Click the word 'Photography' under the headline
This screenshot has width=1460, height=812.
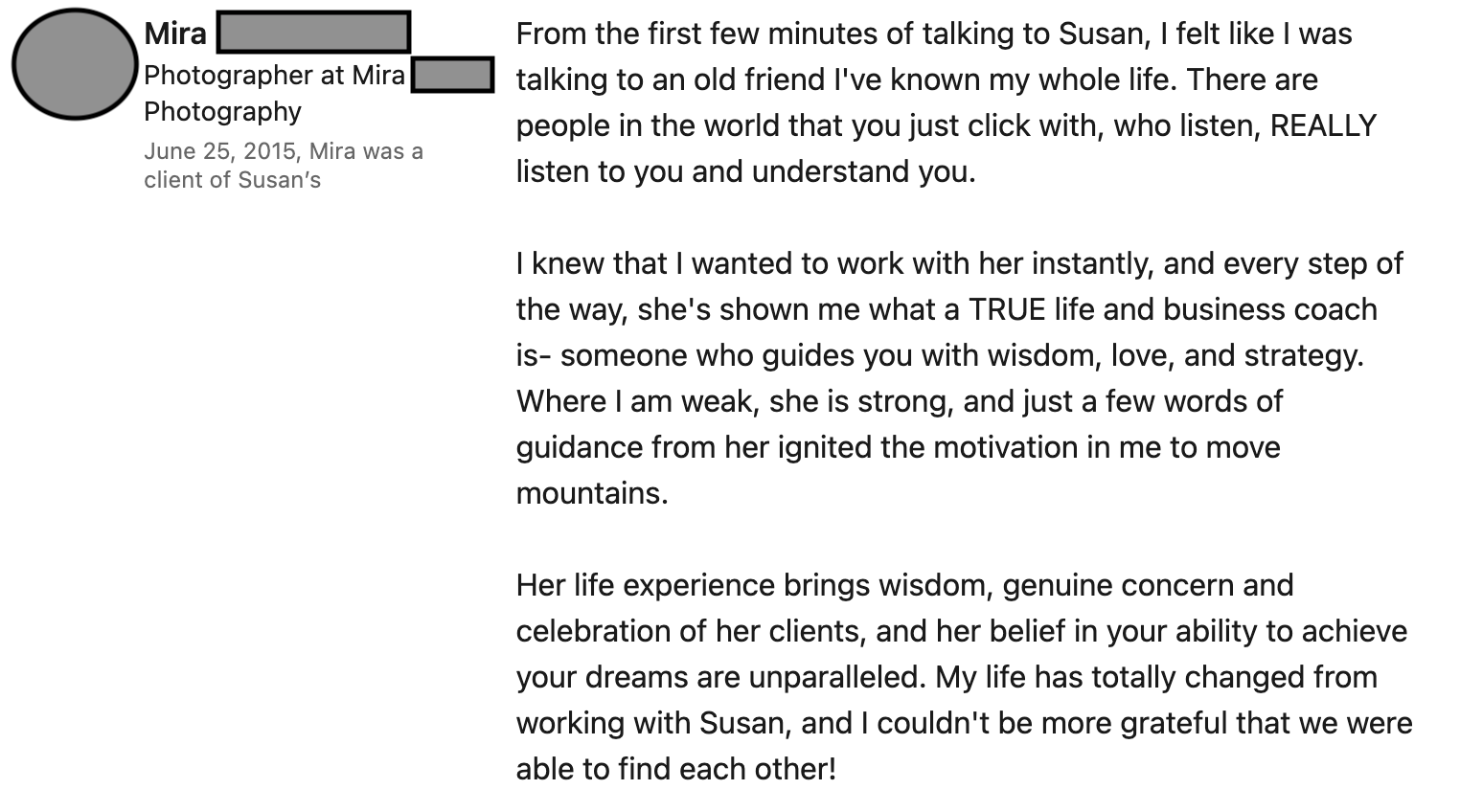click(x=222, y=112)
